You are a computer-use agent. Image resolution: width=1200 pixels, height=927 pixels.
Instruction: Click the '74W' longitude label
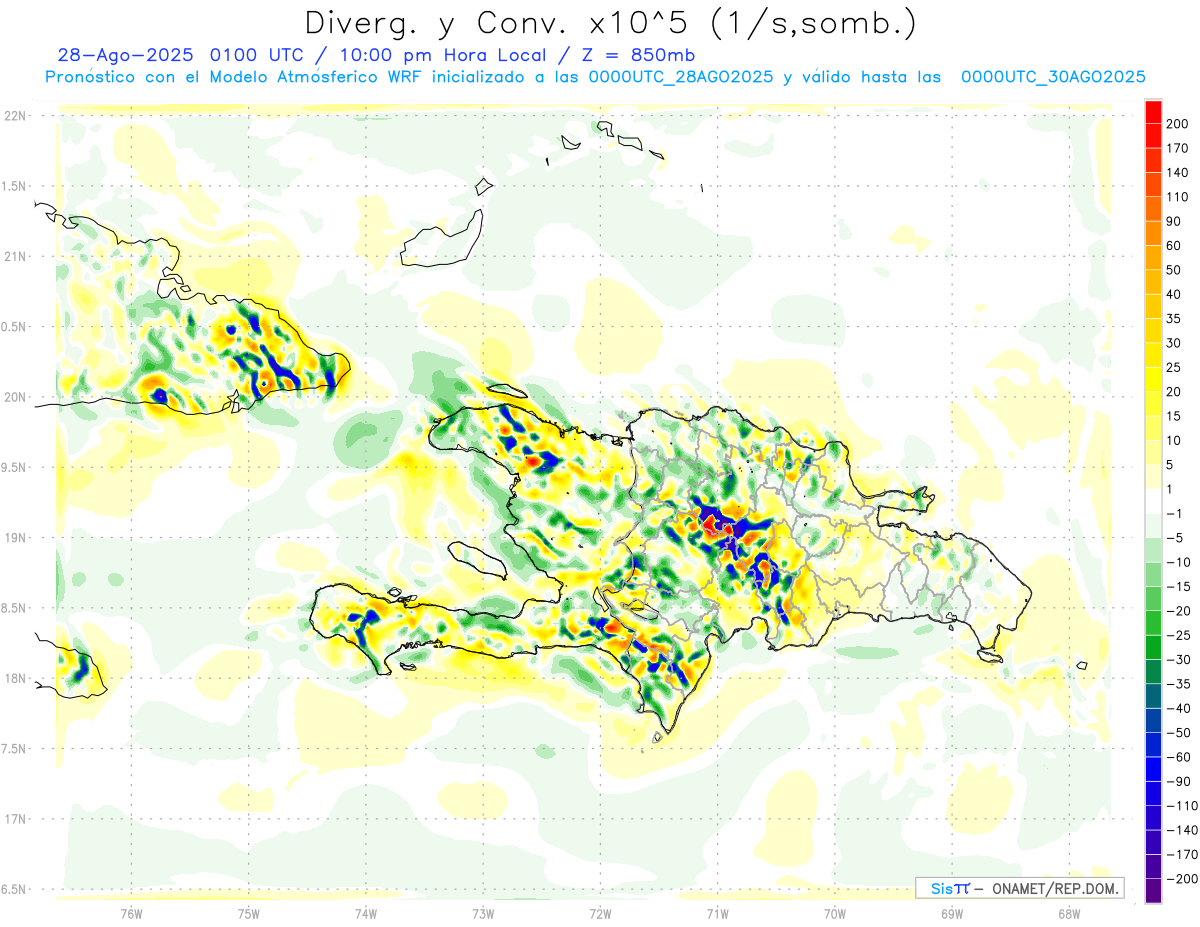(x=366, y=914)
